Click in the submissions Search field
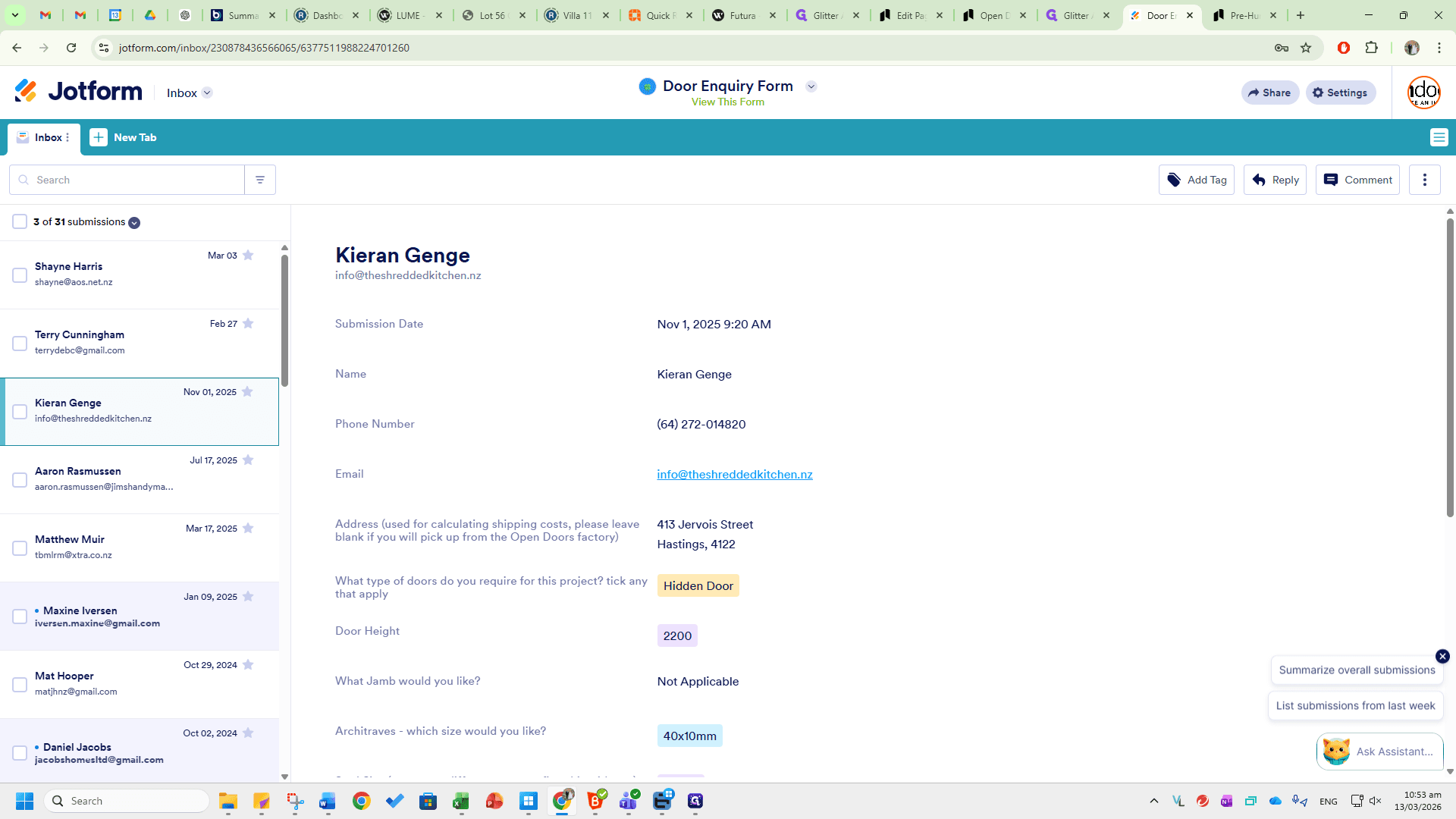The height and width of the screenshot is (819, 1456). tap(127, 180)
